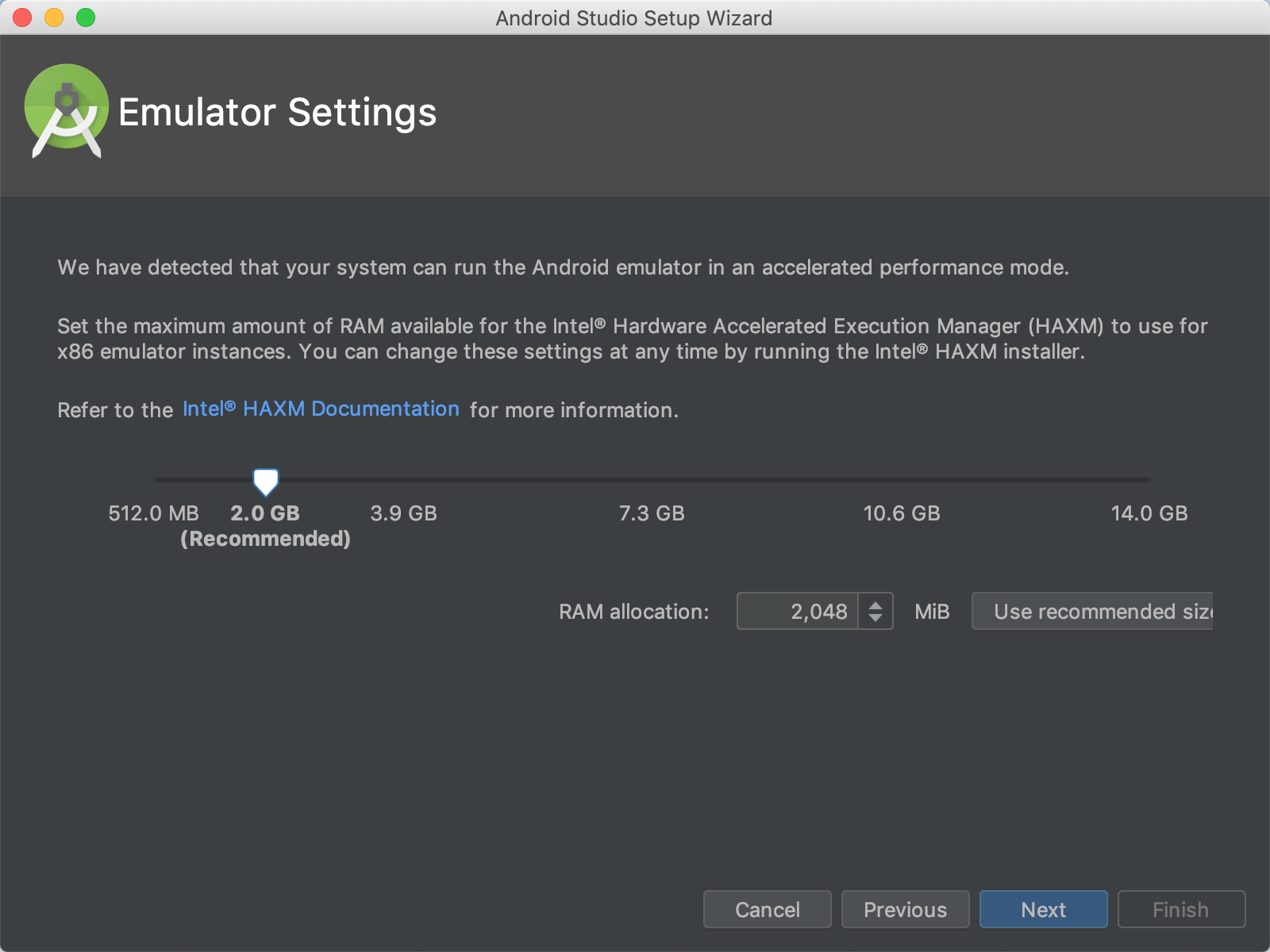Click the Emulator Settings heading
The height and width of the screenshot is (952, 1270).
tap(277, 112)
